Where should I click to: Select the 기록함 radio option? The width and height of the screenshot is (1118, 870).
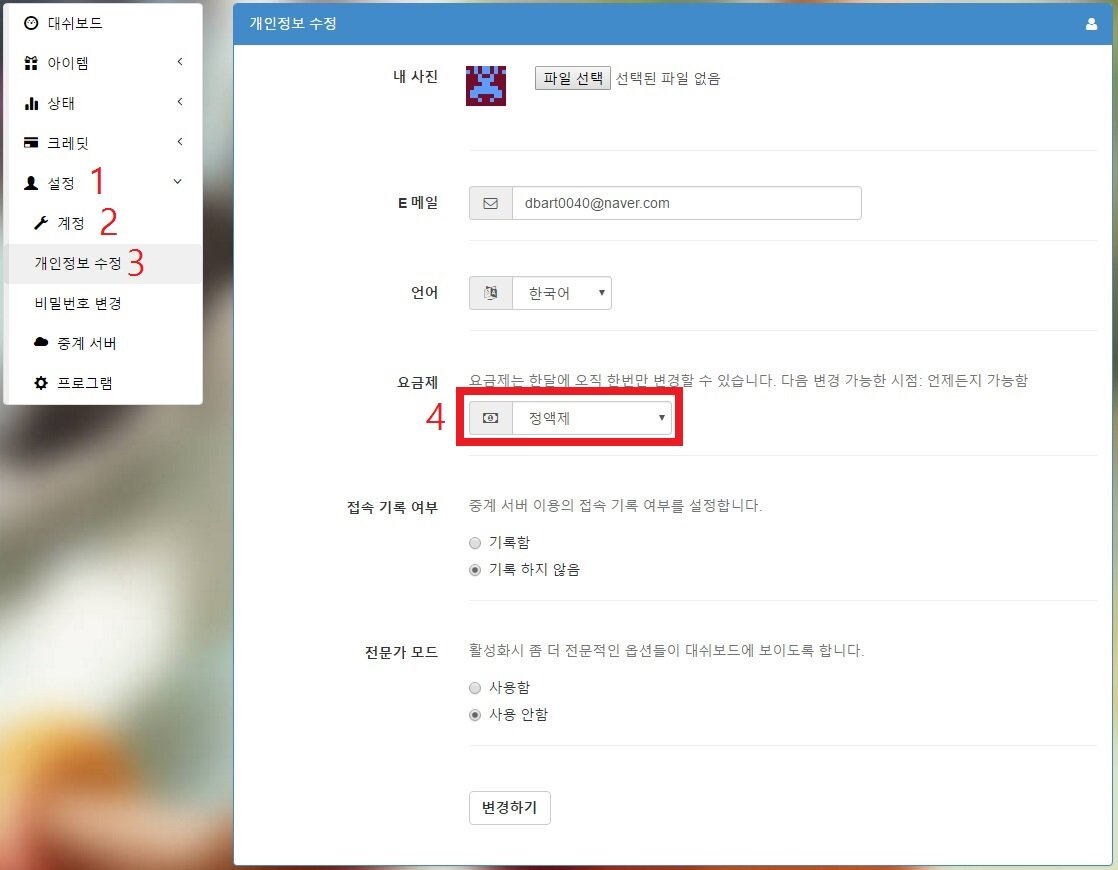click(x=475, y=543)
